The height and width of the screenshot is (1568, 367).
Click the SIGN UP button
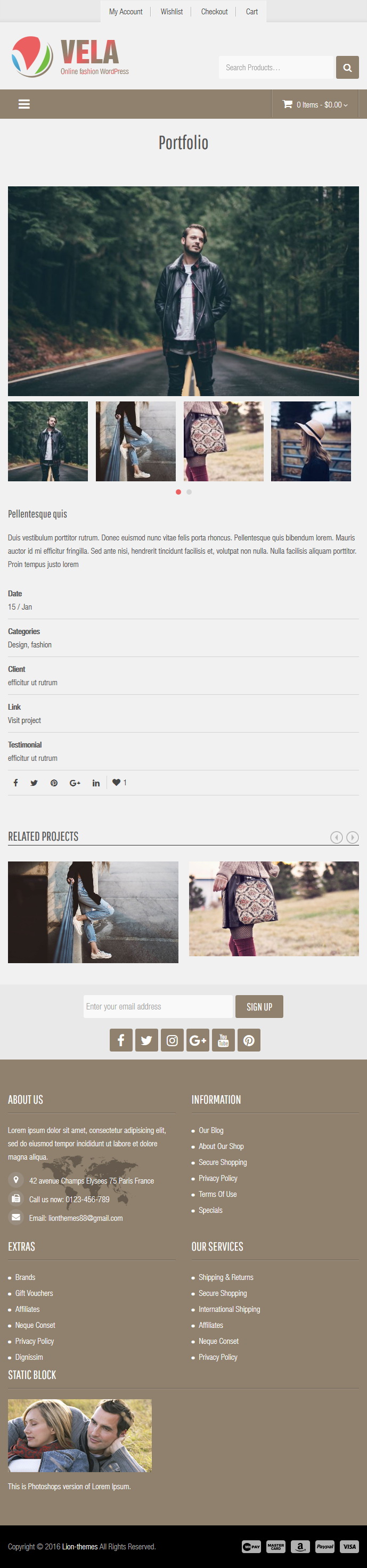pyautogui.click(x=259, y=1007)
